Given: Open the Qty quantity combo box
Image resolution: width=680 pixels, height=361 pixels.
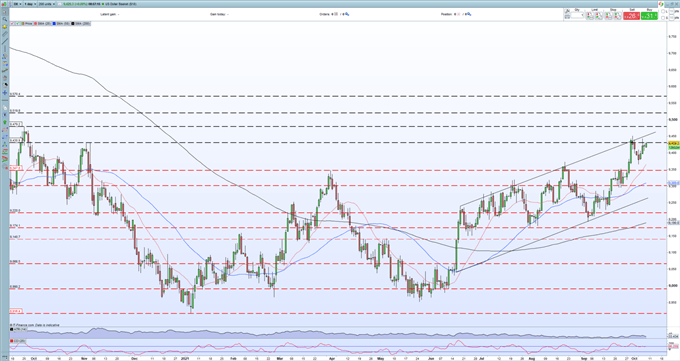Looking at the screenshot, I should click(x=577, y=15).
